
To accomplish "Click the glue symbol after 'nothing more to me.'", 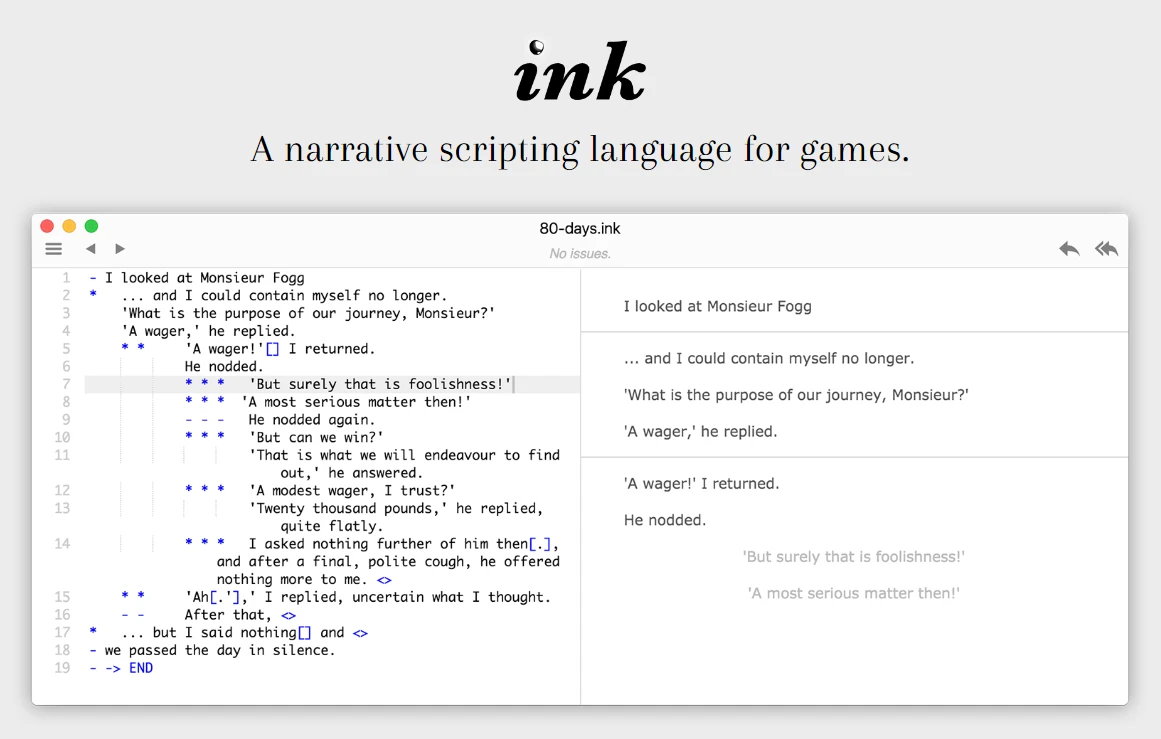I will tap(384, 580).
